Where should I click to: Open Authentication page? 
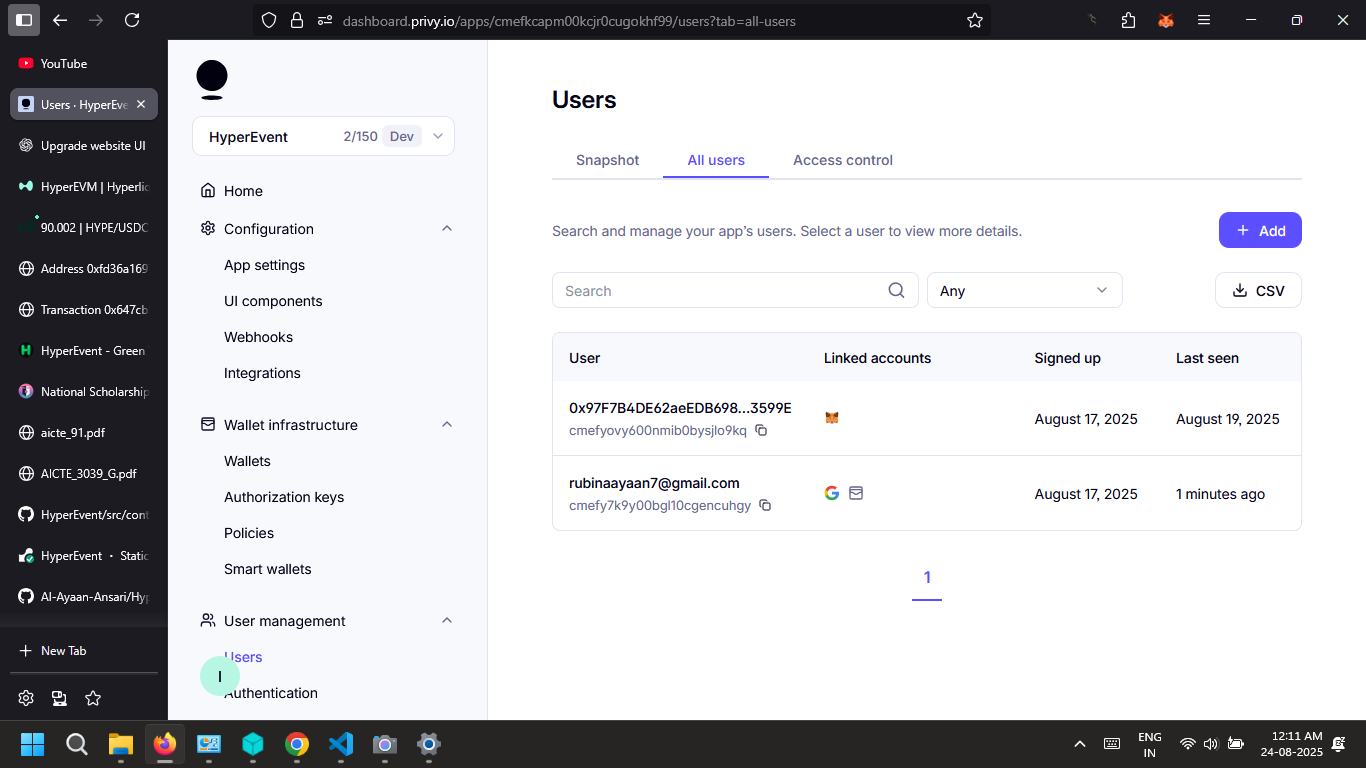tap(271, 693)
